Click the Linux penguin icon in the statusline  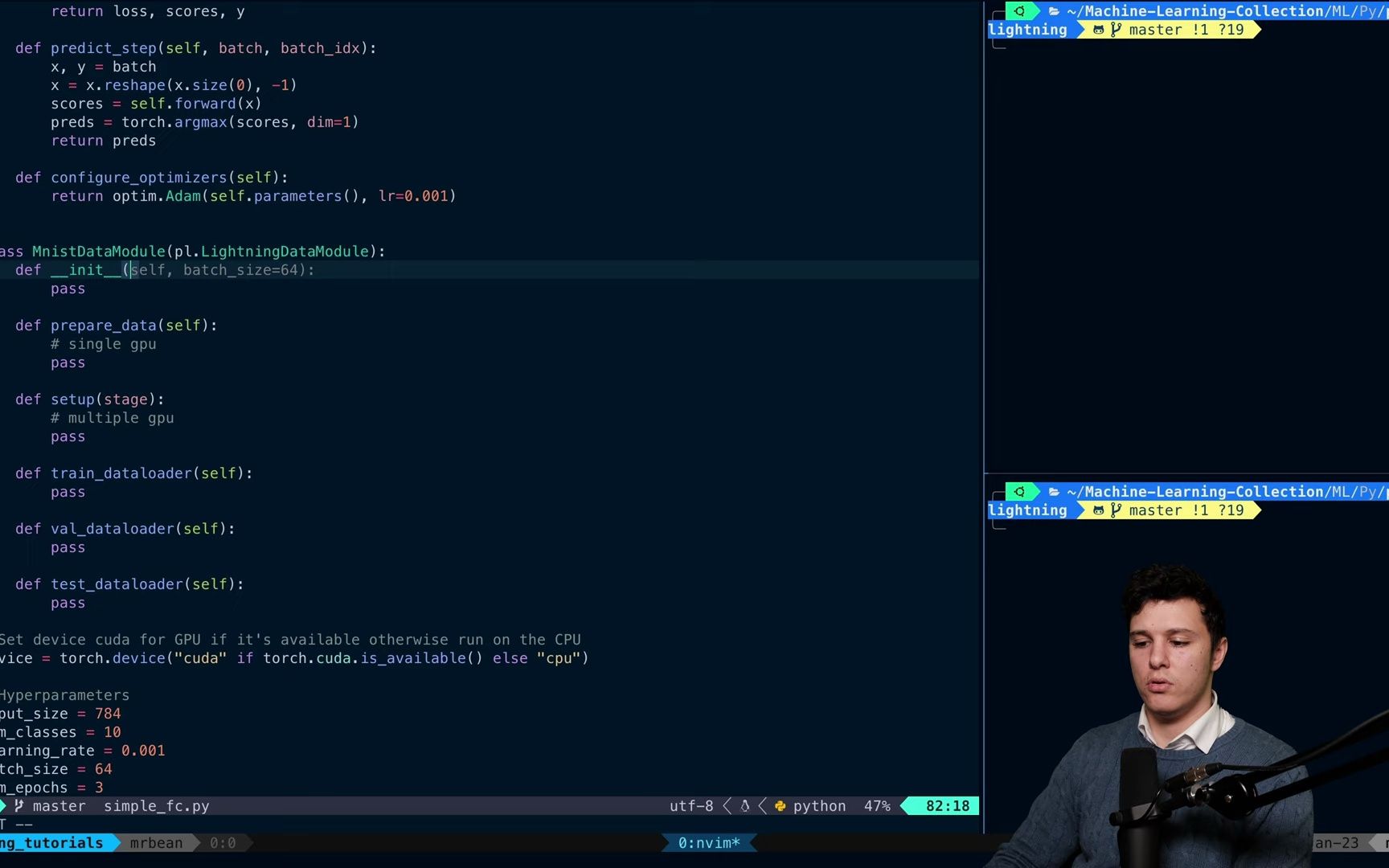(745, 806)
